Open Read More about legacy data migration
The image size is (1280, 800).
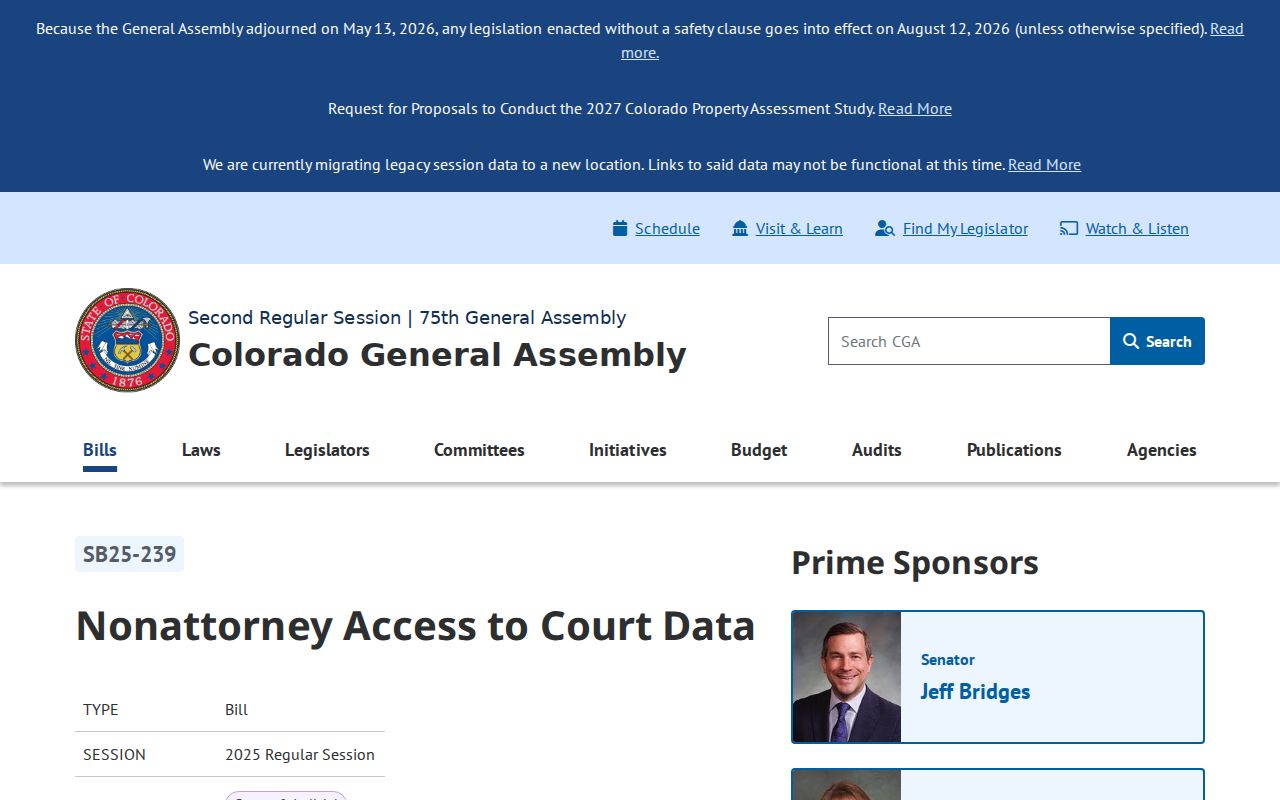click(x=1044, y=164)
